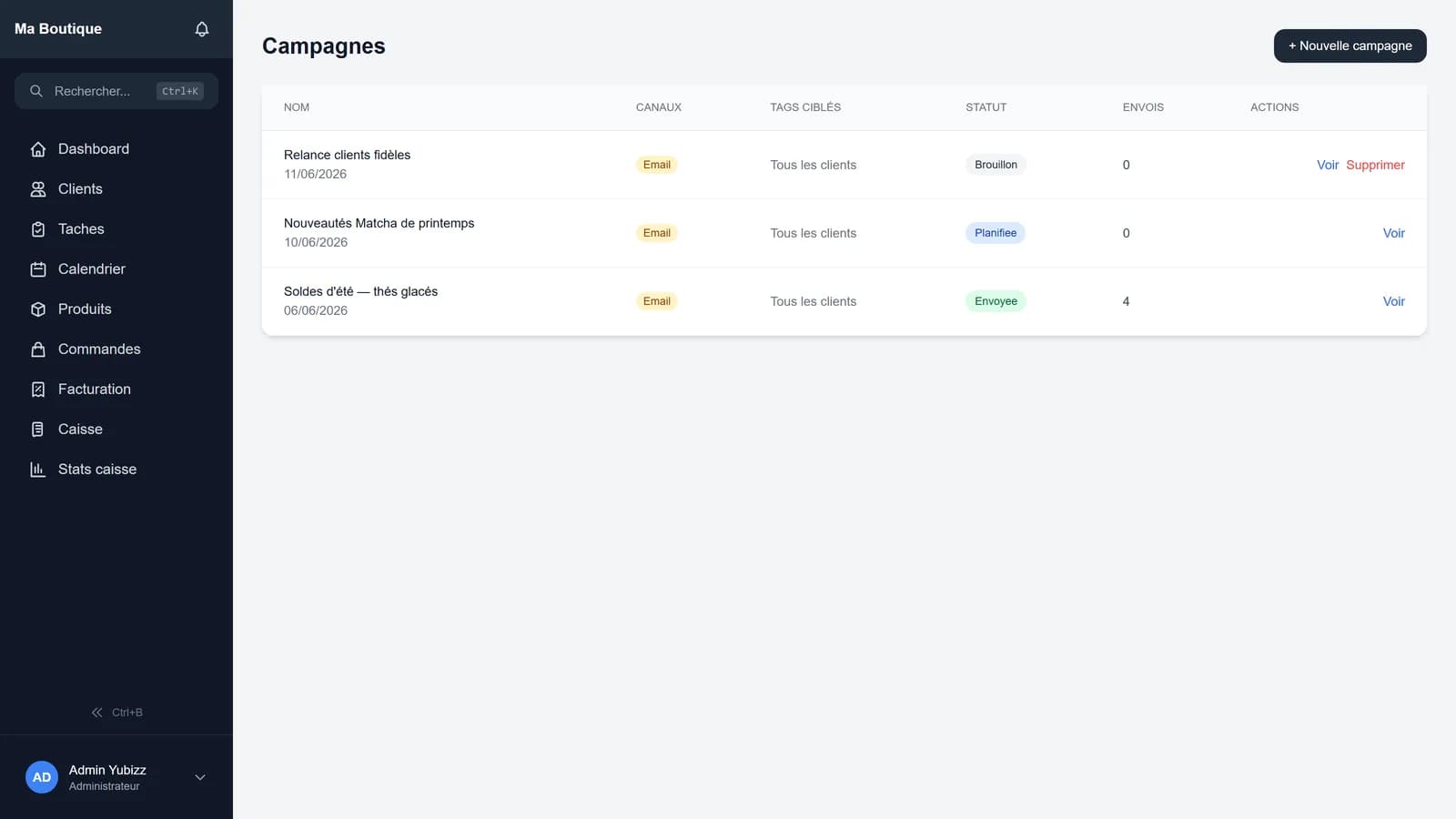
Task: Click Tous les clients in Brouillon row
Action: tap(814, 165)
